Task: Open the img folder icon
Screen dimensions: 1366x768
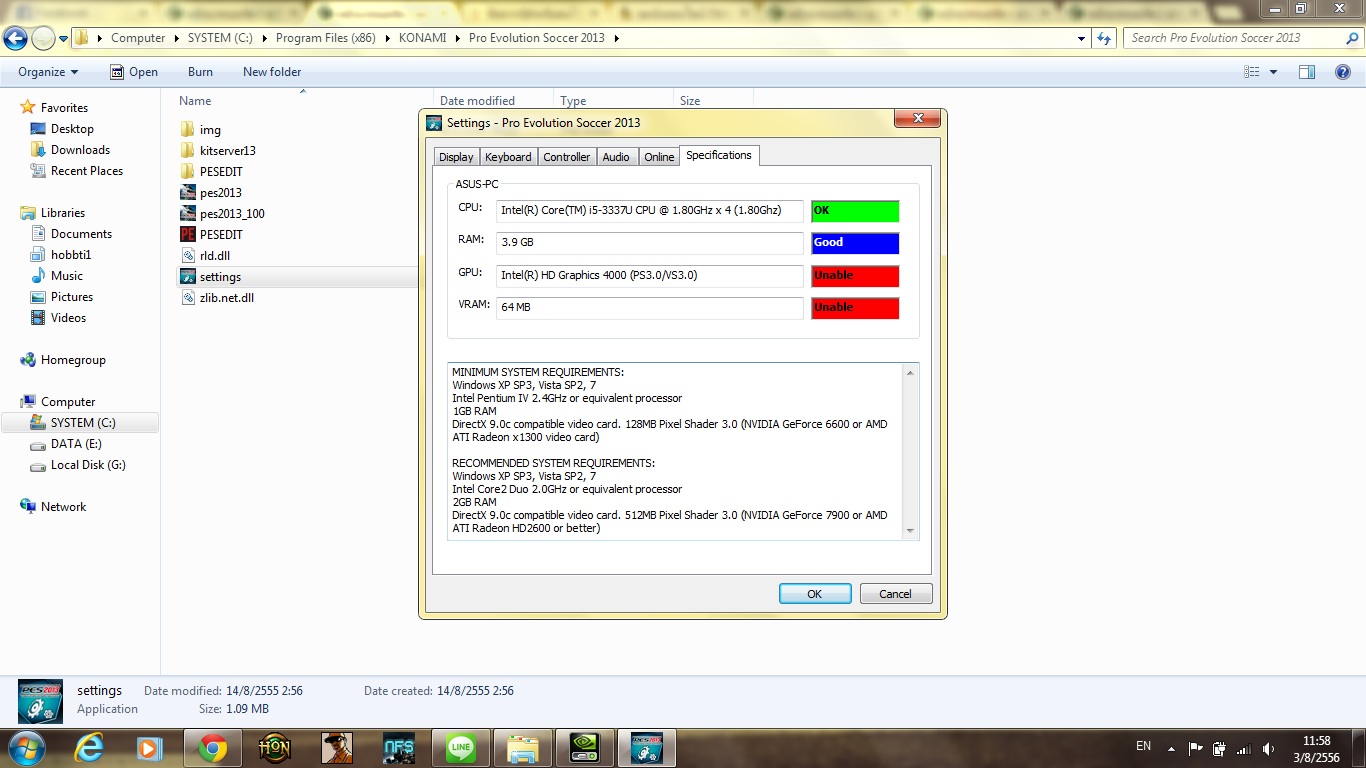Action: click(187, 130)
